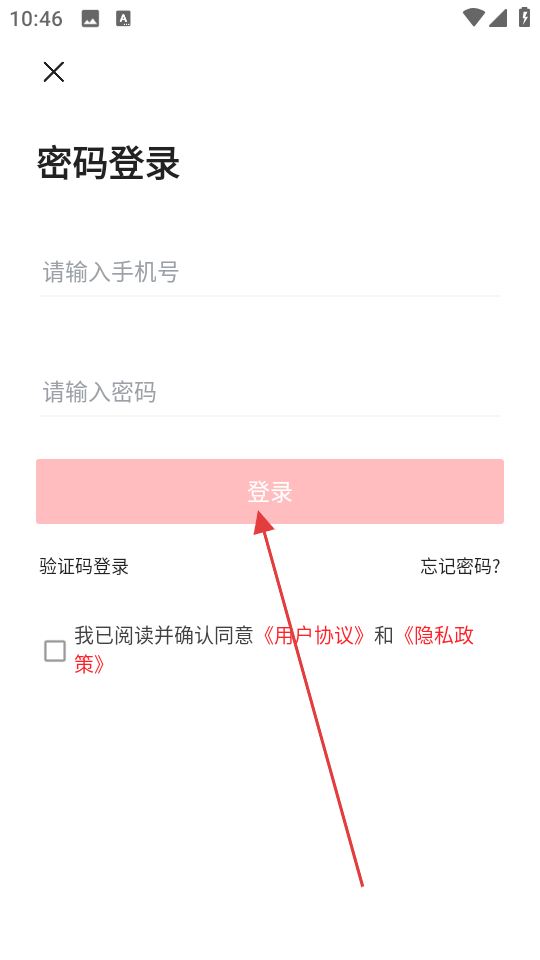Viewport: 540px width, 960px height.
Task: Tap the 10:46 clock in status bar
Action: 36,19
